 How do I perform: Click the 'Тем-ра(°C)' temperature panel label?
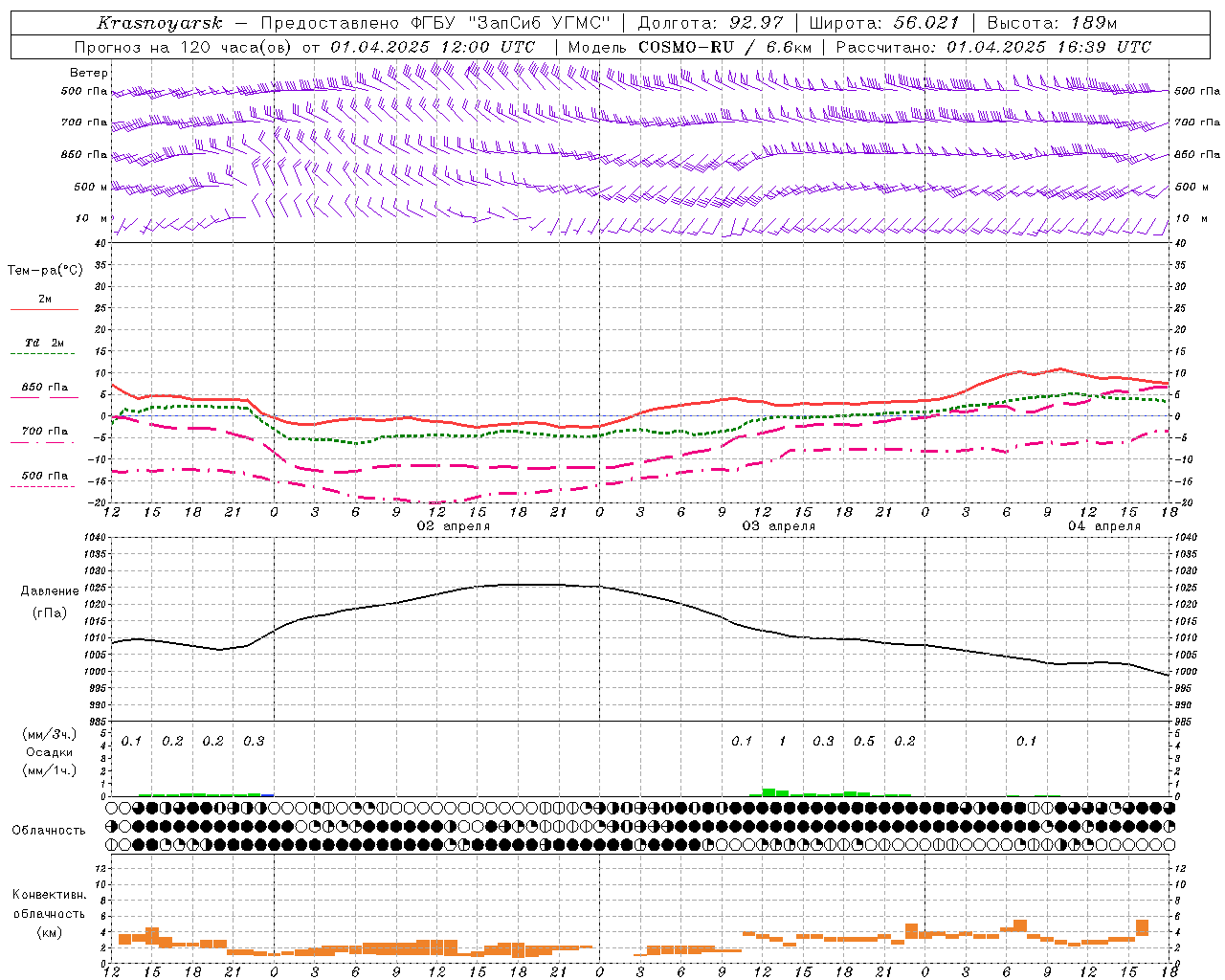coord(45,271)
